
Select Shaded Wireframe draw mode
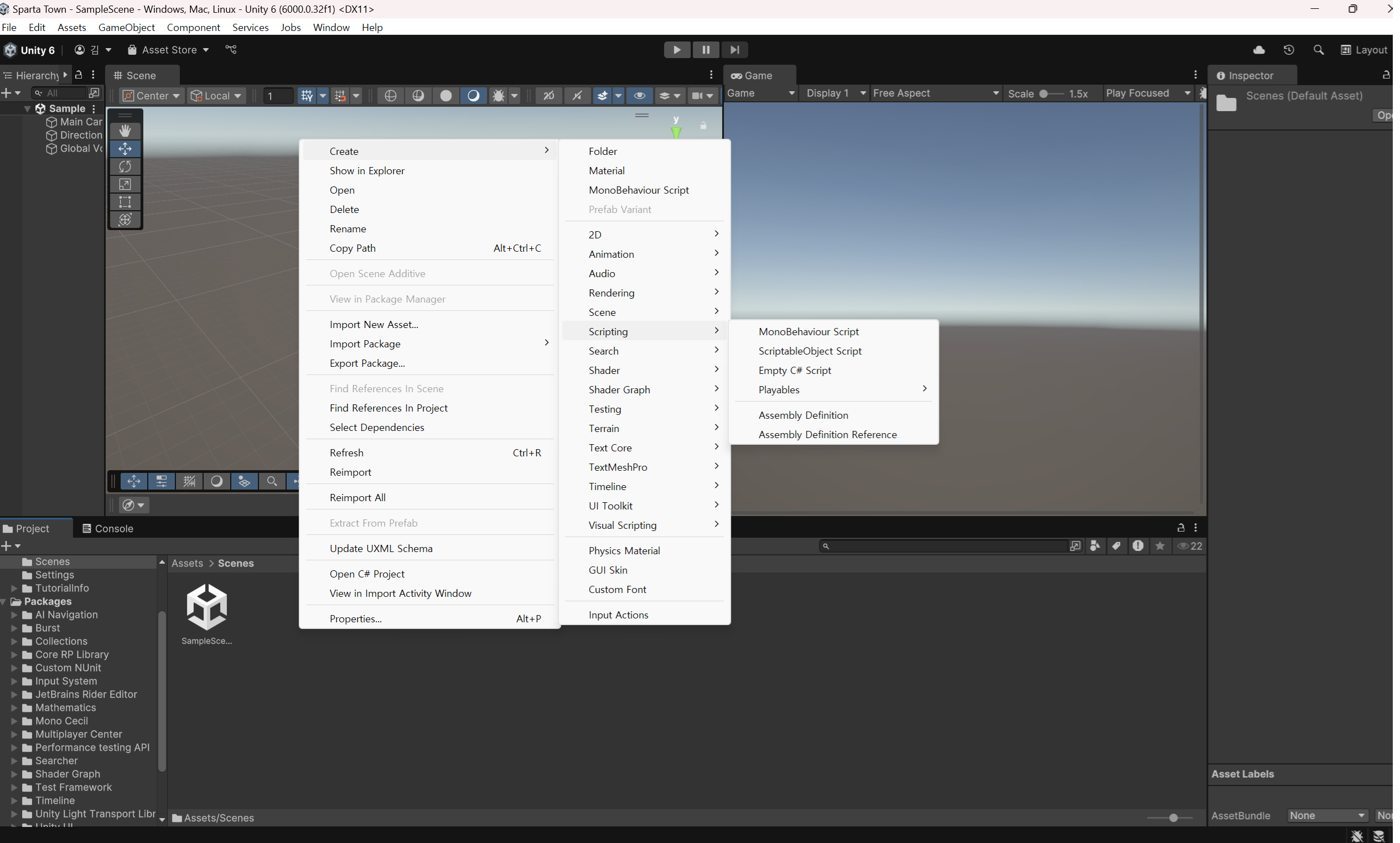(418, 96)
